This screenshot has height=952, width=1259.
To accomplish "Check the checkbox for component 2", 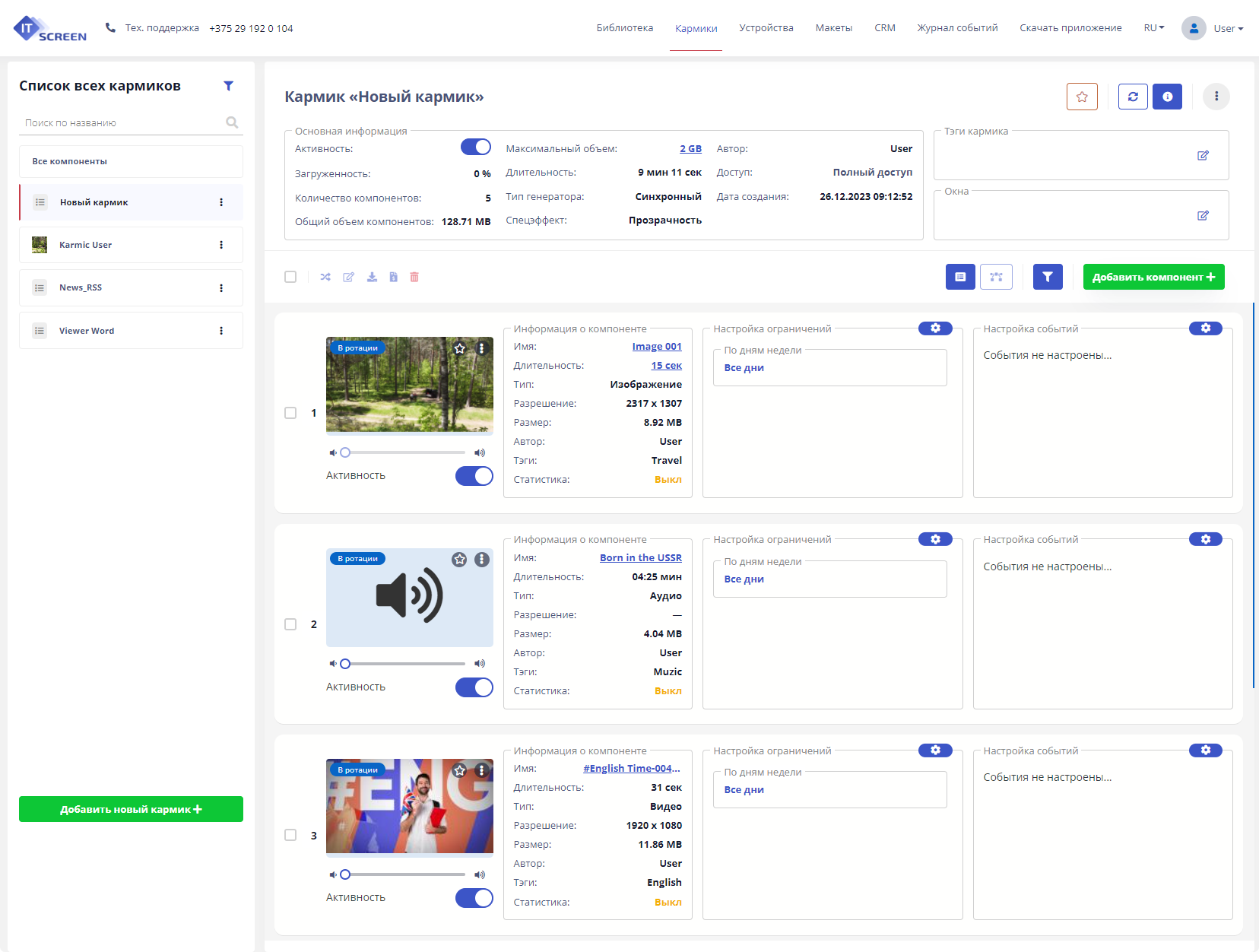I will (290, 624).
